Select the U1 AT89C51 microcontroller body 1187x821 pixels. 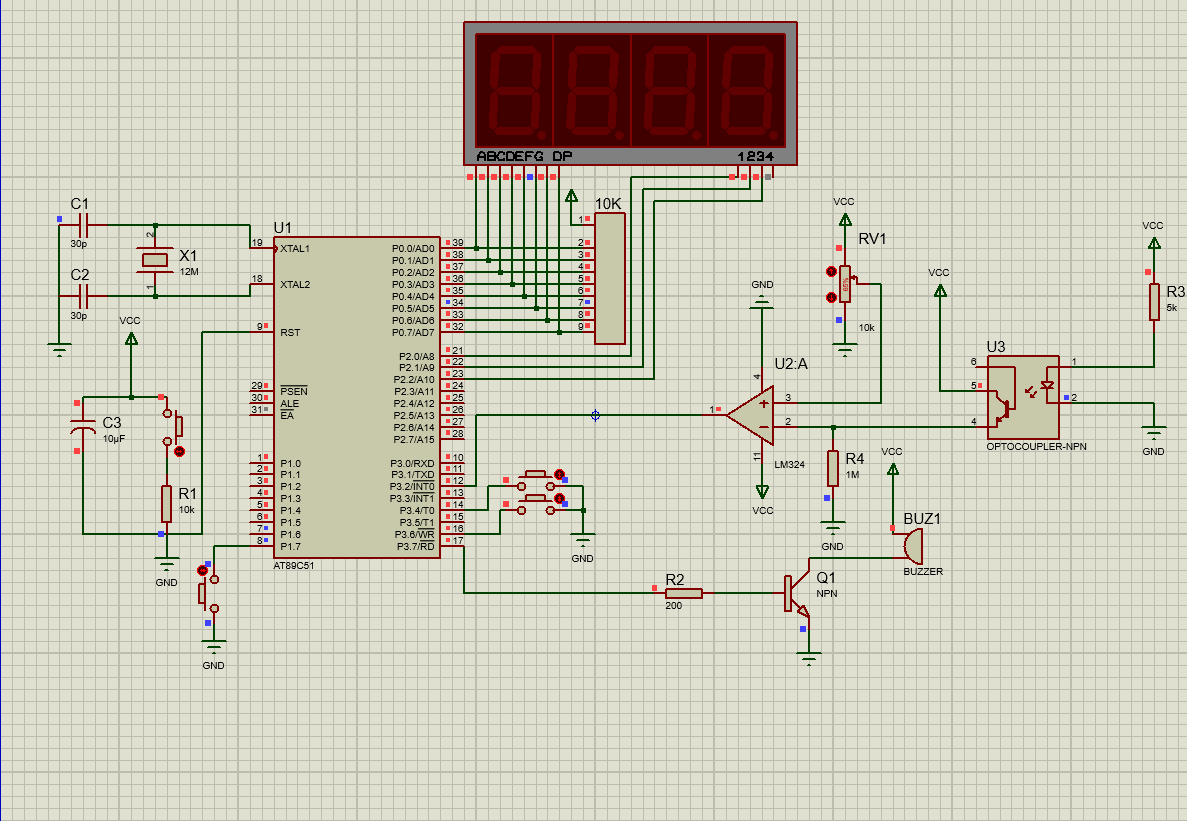tap(357, 397)
